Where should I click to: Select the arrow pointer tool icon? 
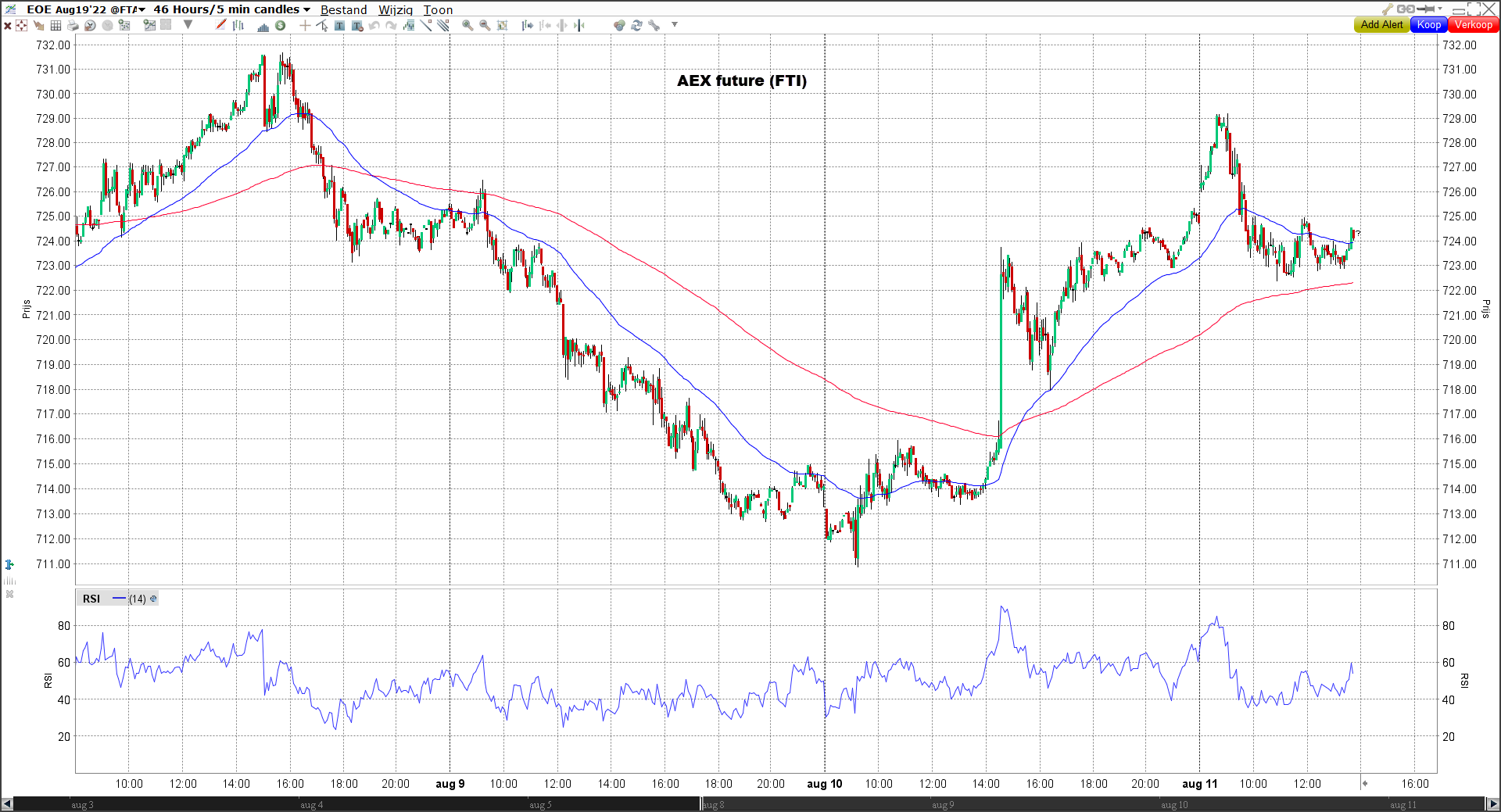tap(322, 25)
